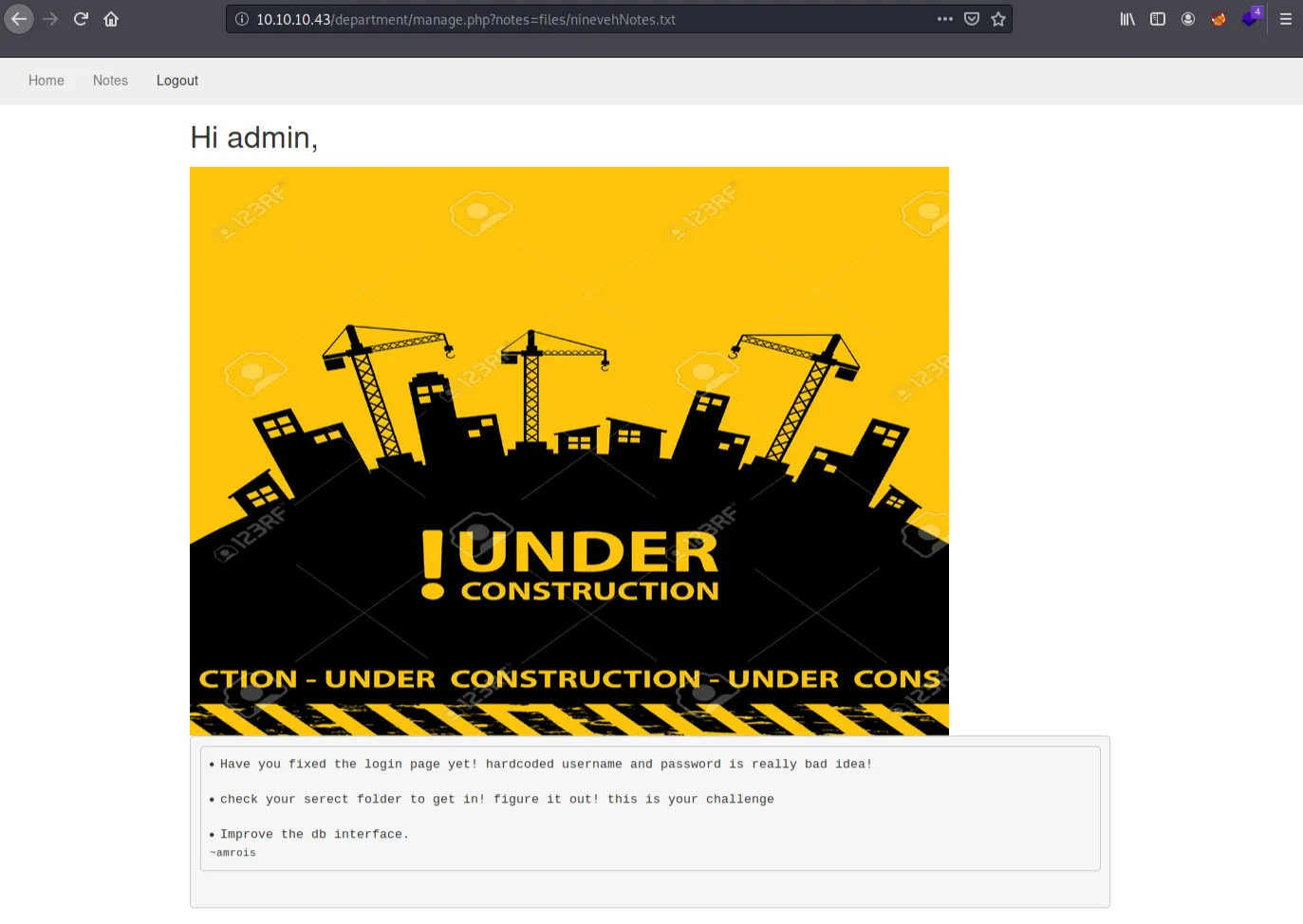Go to the browser Home page icon
The image size is (1303, 924).
click(x=111, y=19)
